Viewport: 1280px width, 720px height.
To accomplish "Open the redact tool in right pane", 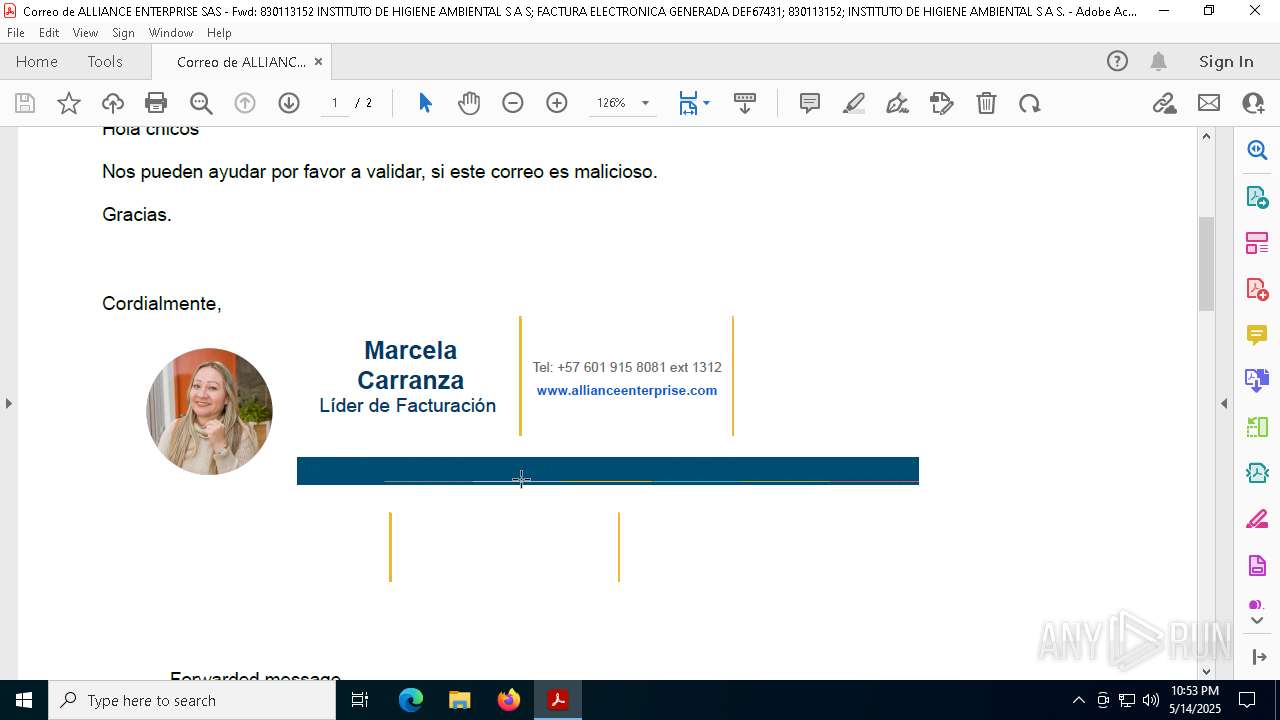I will tap(1257, 520).
